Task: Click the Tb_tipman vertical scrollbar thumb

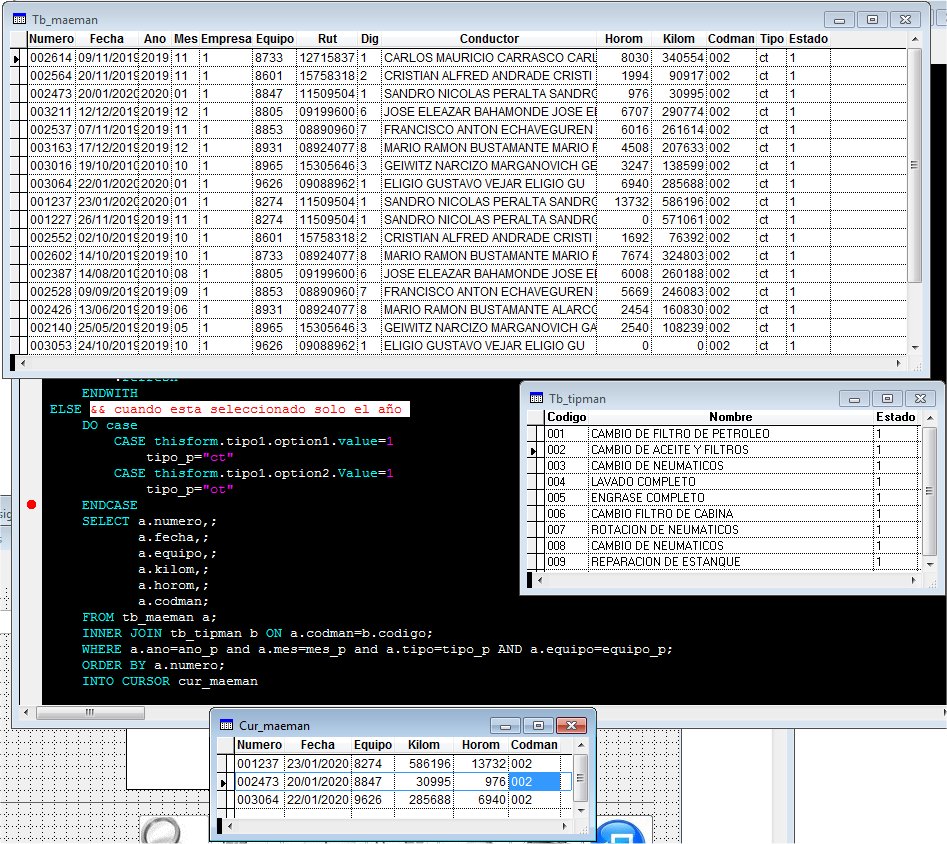Action: (930, 491)
